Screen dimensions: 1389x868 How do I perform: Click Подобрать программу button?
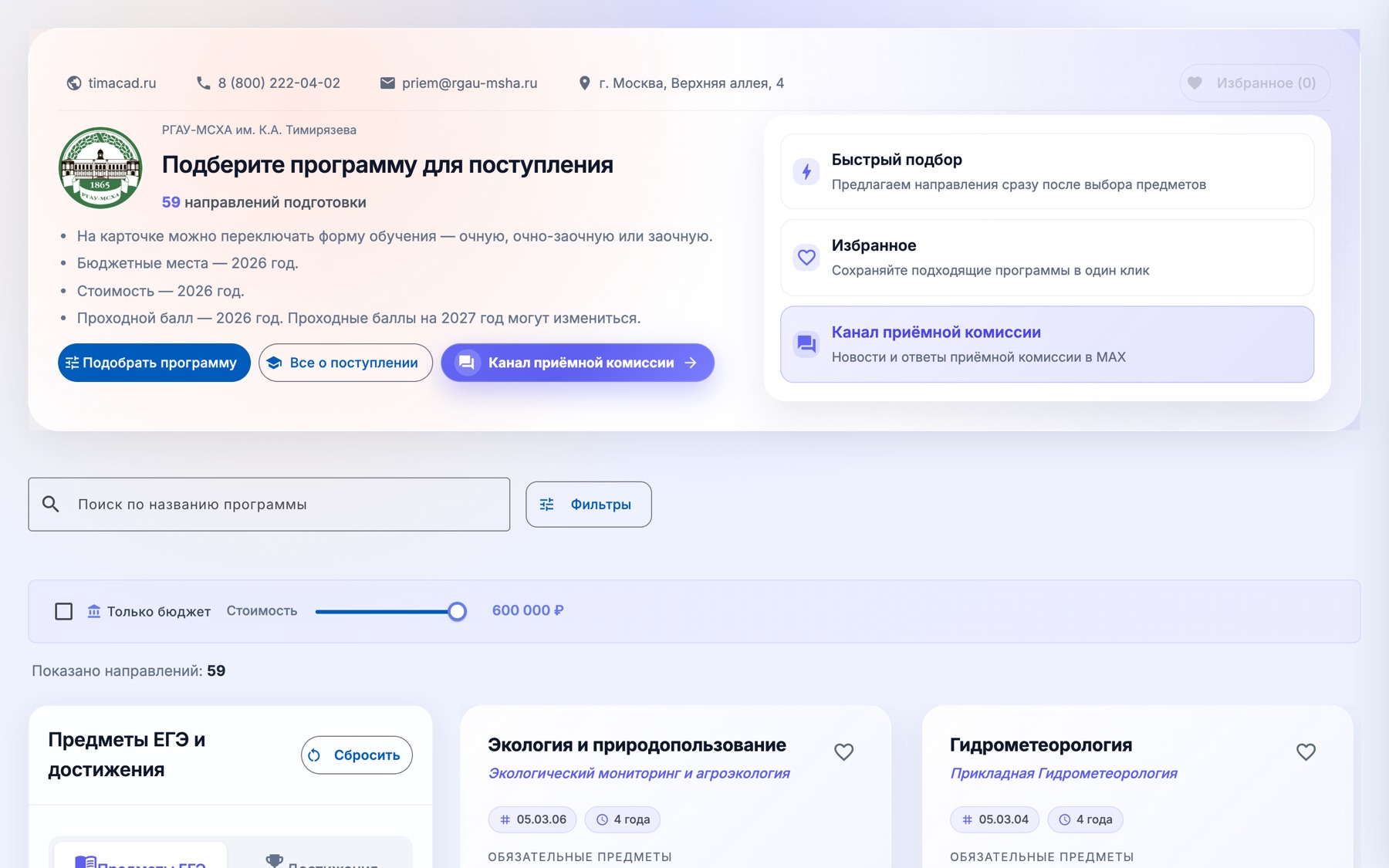point(154,363)
